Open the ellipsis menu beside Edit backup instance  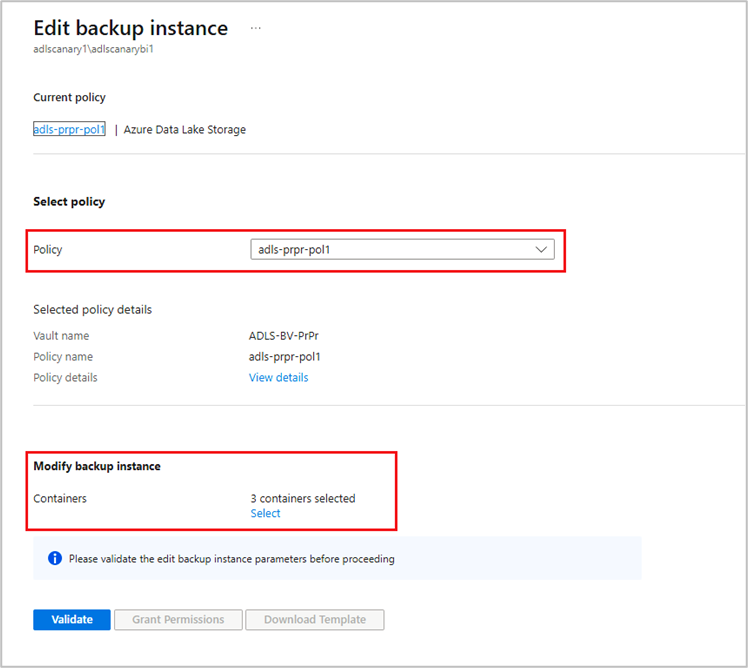(x=256, y=28)
